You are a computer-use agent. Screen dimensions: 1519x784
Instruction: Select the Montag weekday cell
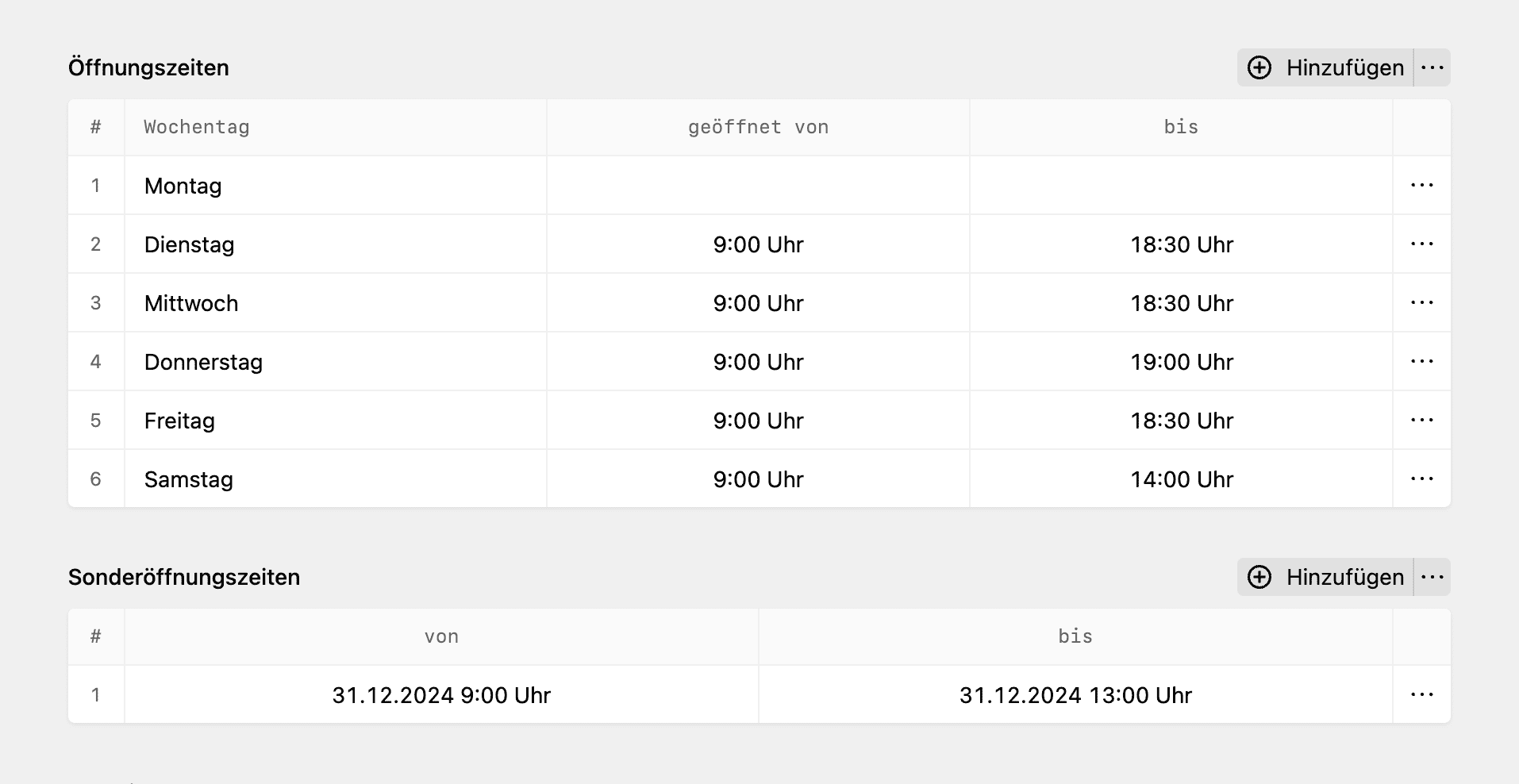(336, 186)
